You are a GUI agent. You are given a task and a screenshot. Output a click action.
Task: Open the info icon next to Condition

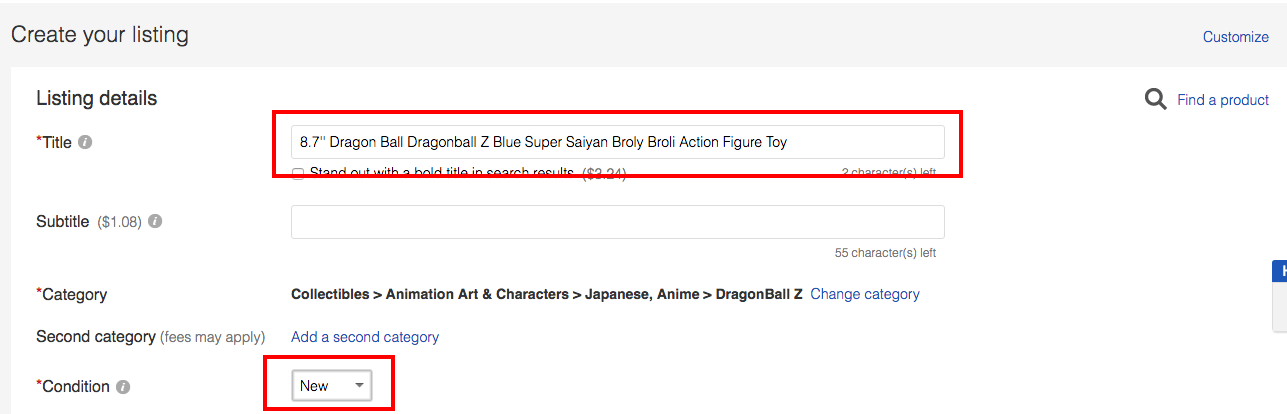(x=122, y=387)
